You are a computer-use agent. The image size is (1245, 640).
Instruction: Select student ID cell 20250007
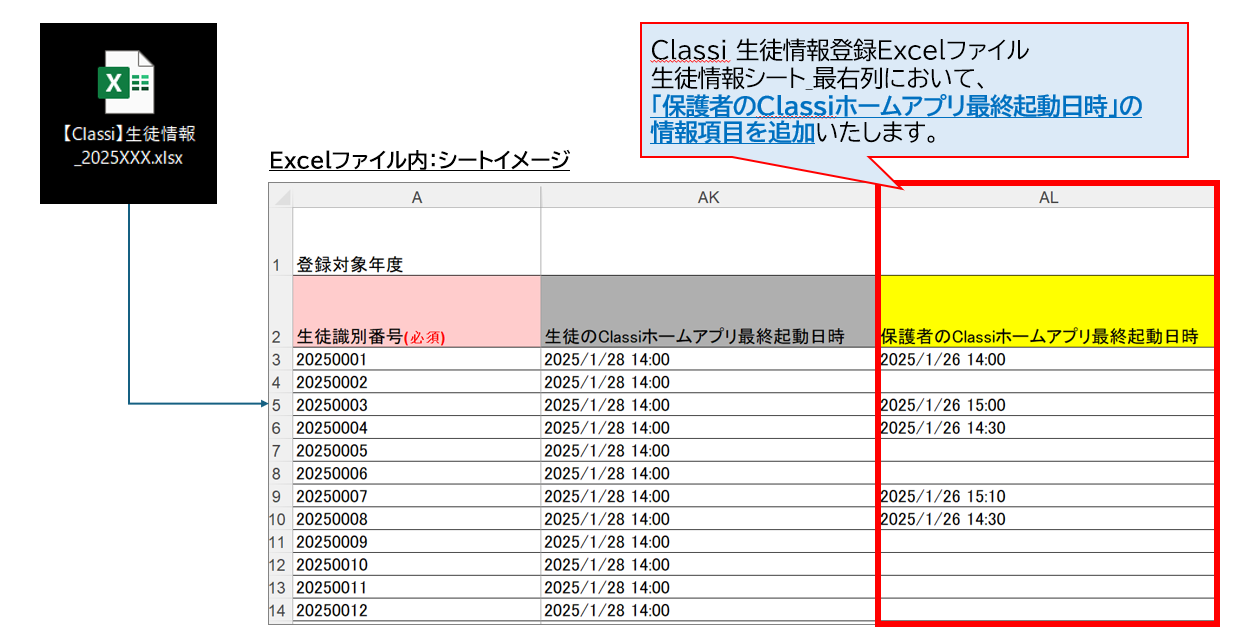pos(416,496)
